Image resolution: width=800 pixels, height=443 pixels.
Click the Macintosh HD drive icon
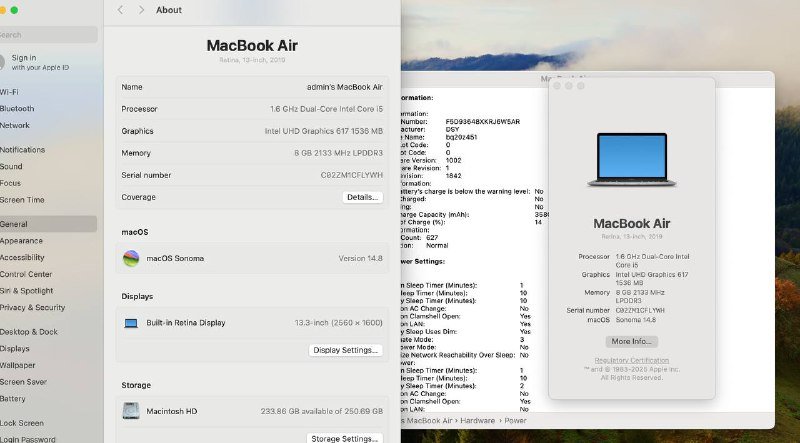(131, 411)
